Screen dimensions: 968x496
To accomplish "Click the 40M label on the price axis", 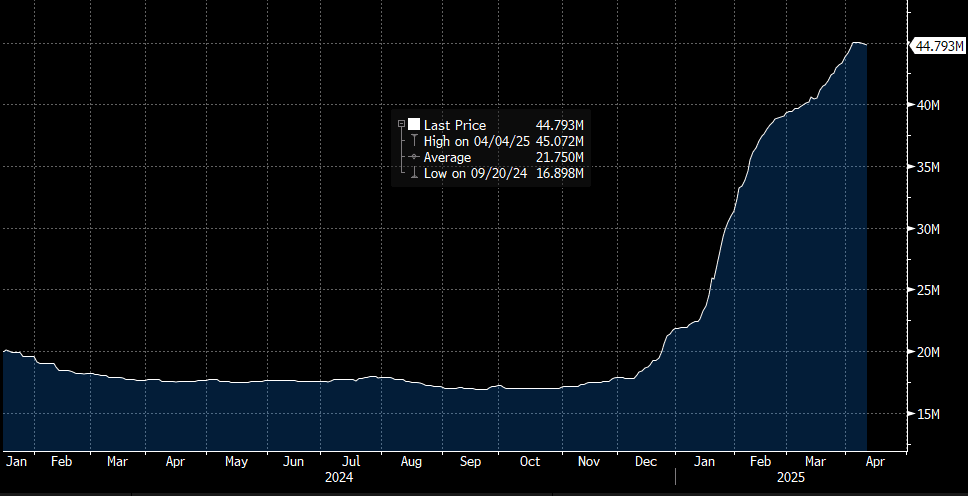I will (930, 106).
